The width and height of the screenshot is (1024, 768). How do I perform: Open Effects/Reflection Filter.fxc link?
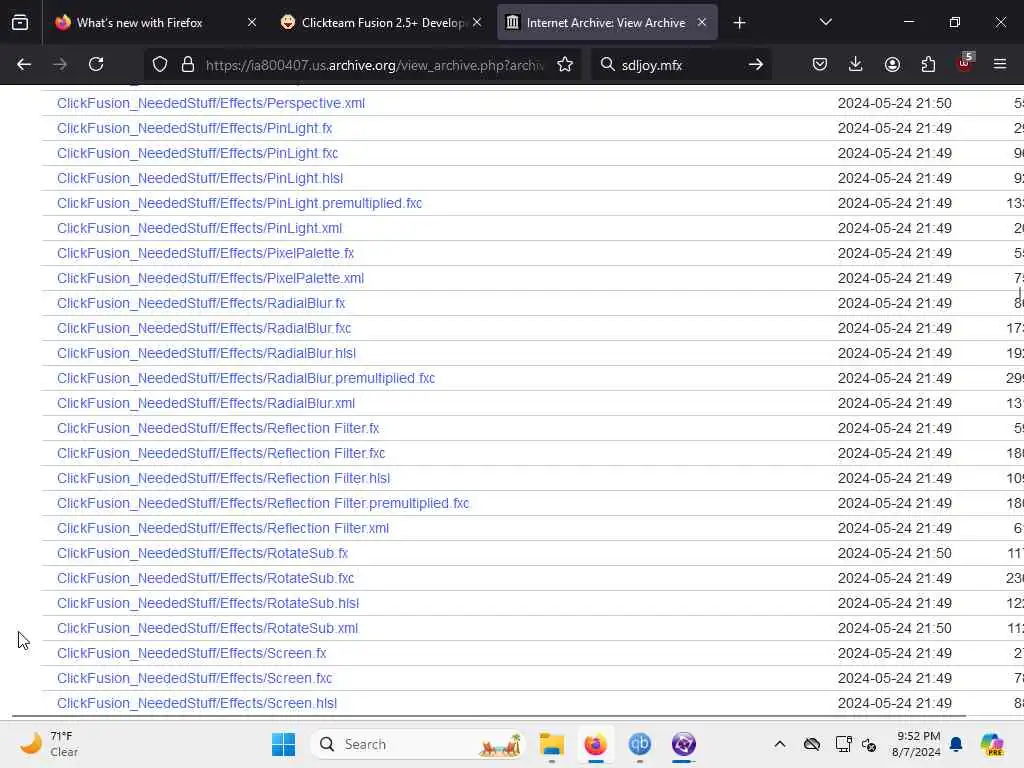221,453
